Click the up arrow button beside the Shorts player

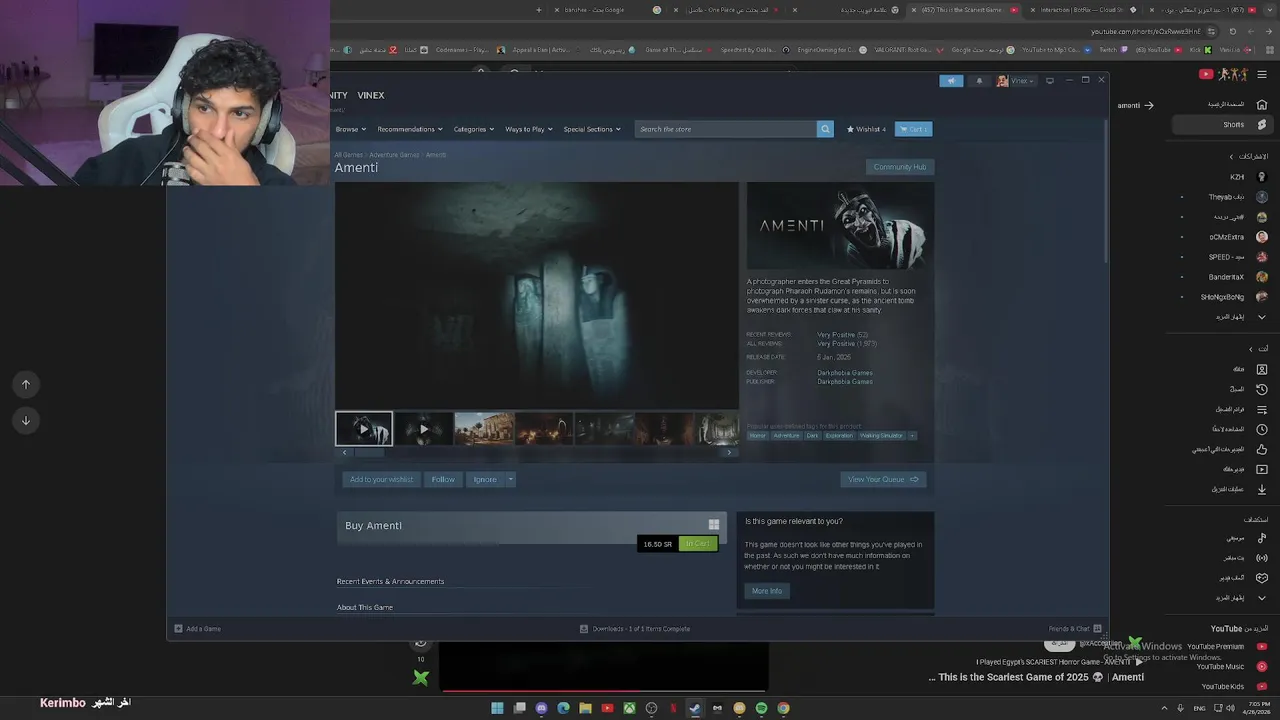(26, 384)
